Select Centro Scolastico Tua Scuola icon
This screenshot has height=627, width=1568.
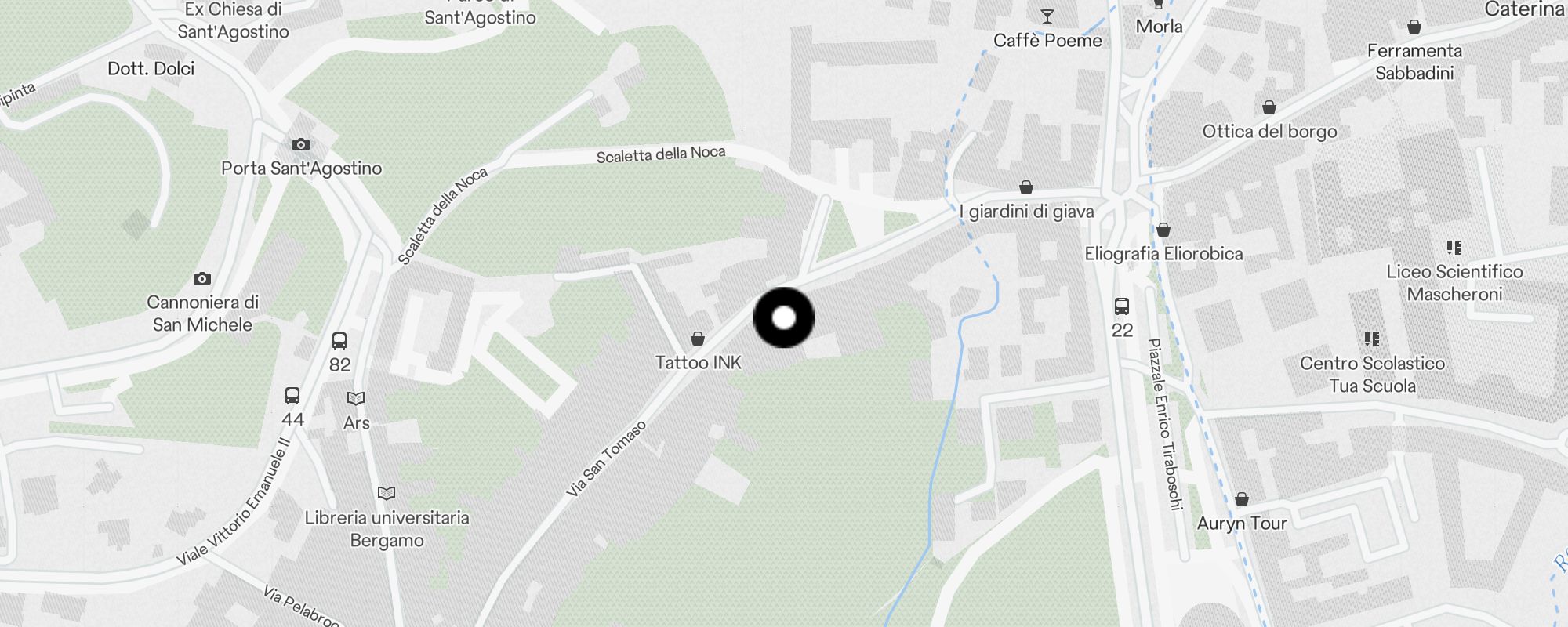coord(1372,339)
